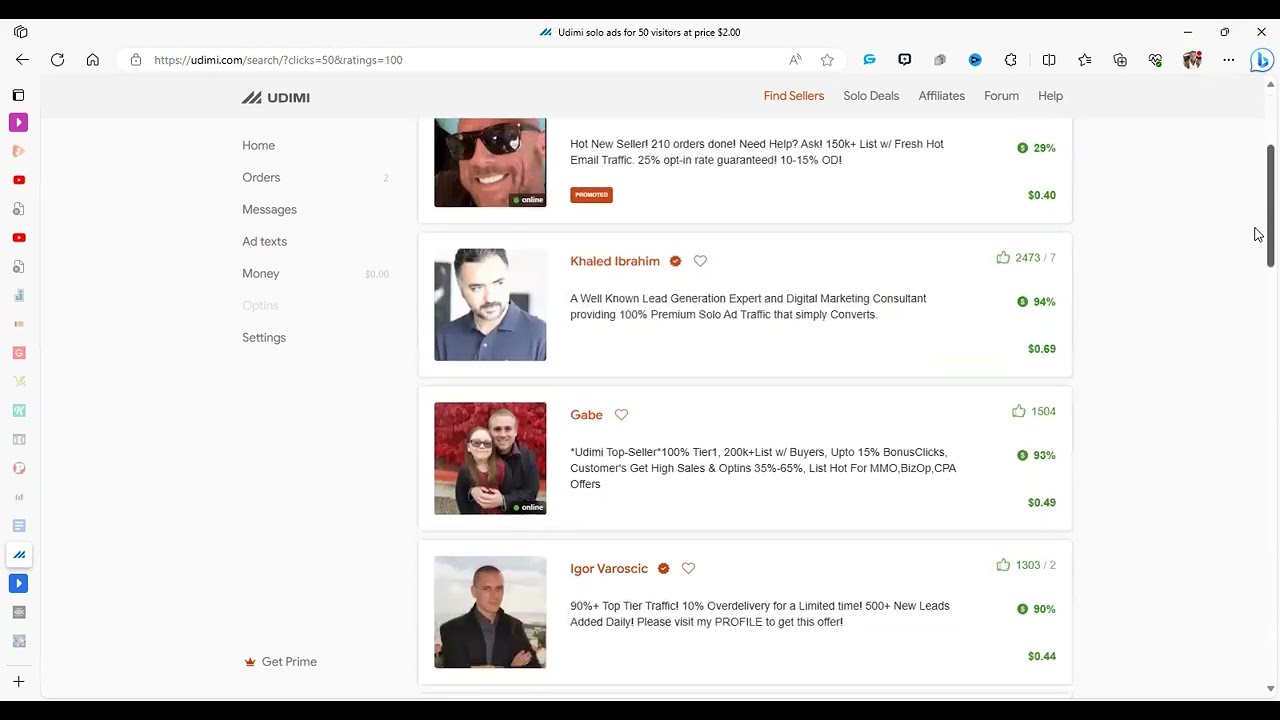Click the PROMOTED badge
Screen dimensions: 1280x720
point(591,195)
